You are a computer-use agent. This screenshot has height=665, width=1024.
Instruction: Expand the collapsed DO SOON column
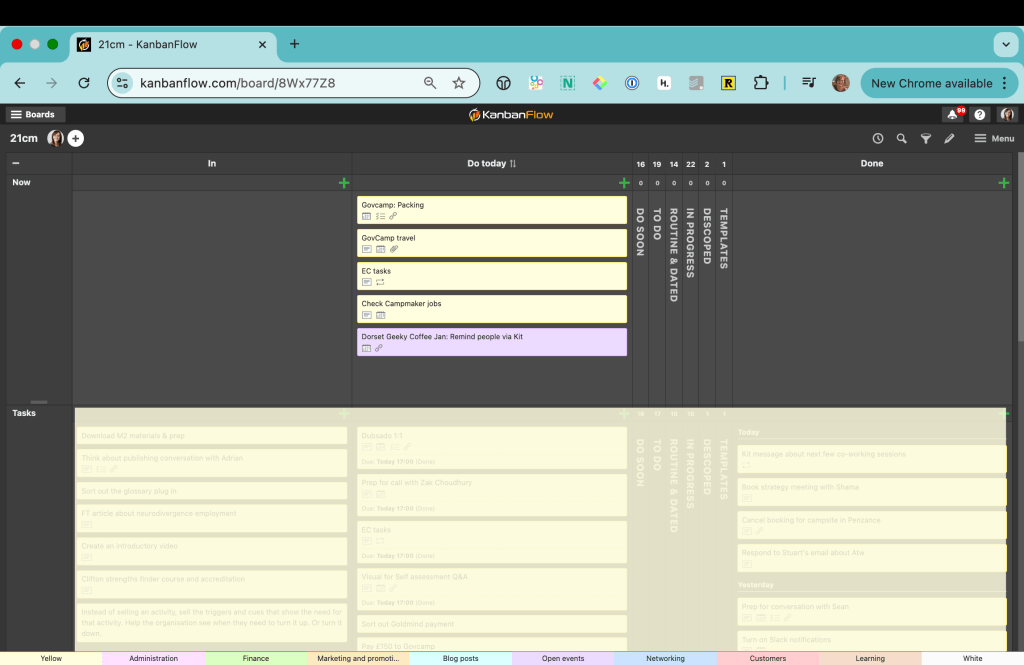(x=640, y=240)
